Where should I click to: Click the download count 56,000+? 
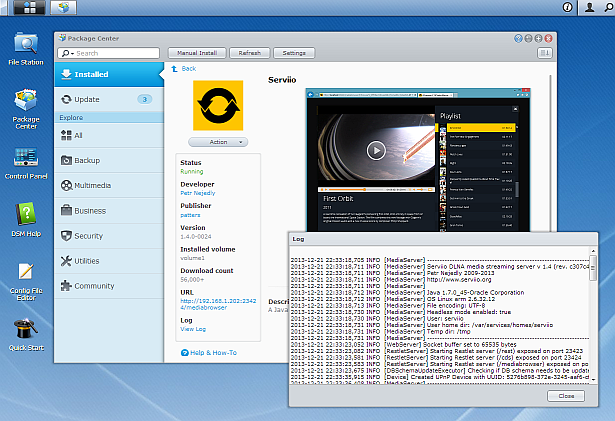coord(192,280)
